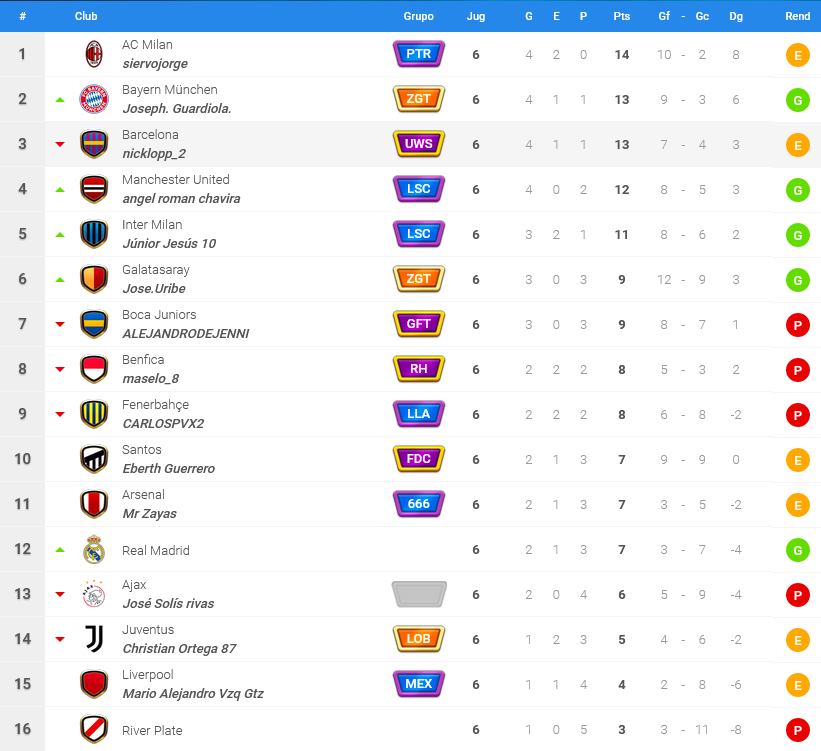
Task: Open the PTR group badge
Action: (419, 54)
